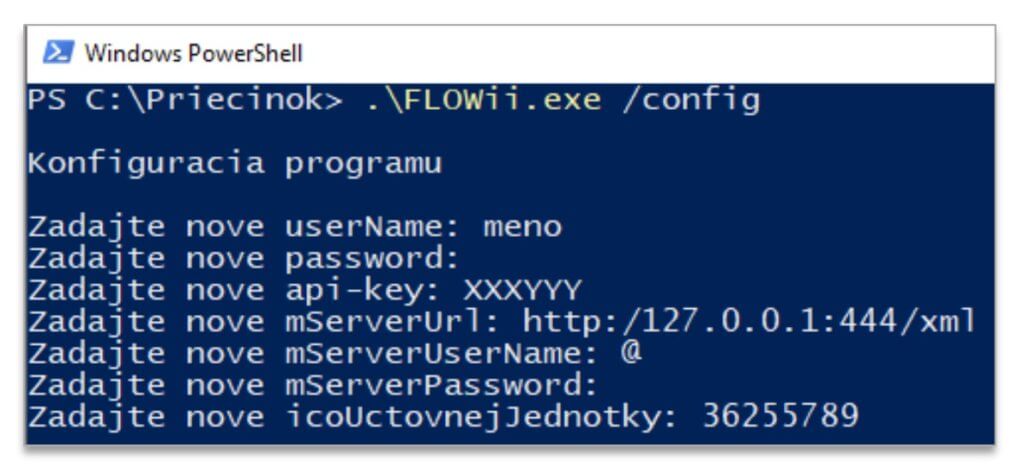
Task: Click the PowerShell icon in title bar
Action: [58, 52]
